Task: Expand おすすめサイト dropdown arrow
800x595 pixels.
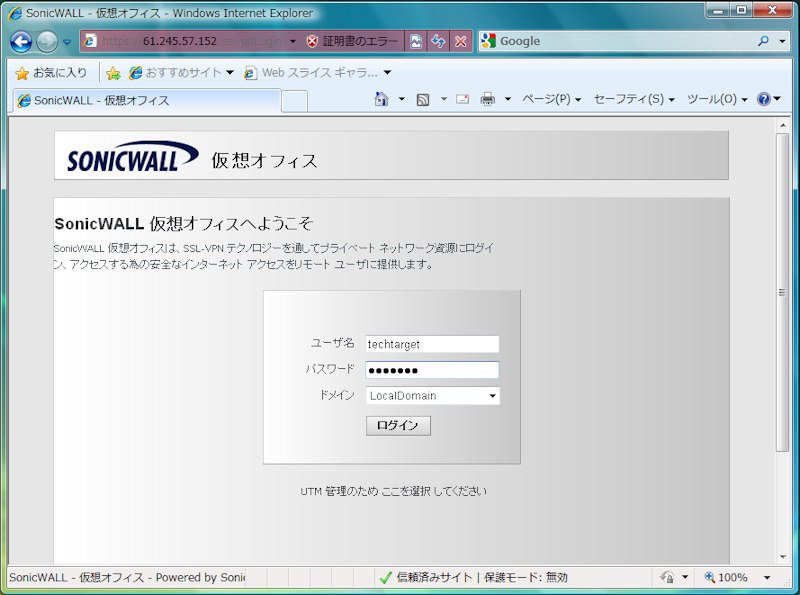Action: (230, 73)
